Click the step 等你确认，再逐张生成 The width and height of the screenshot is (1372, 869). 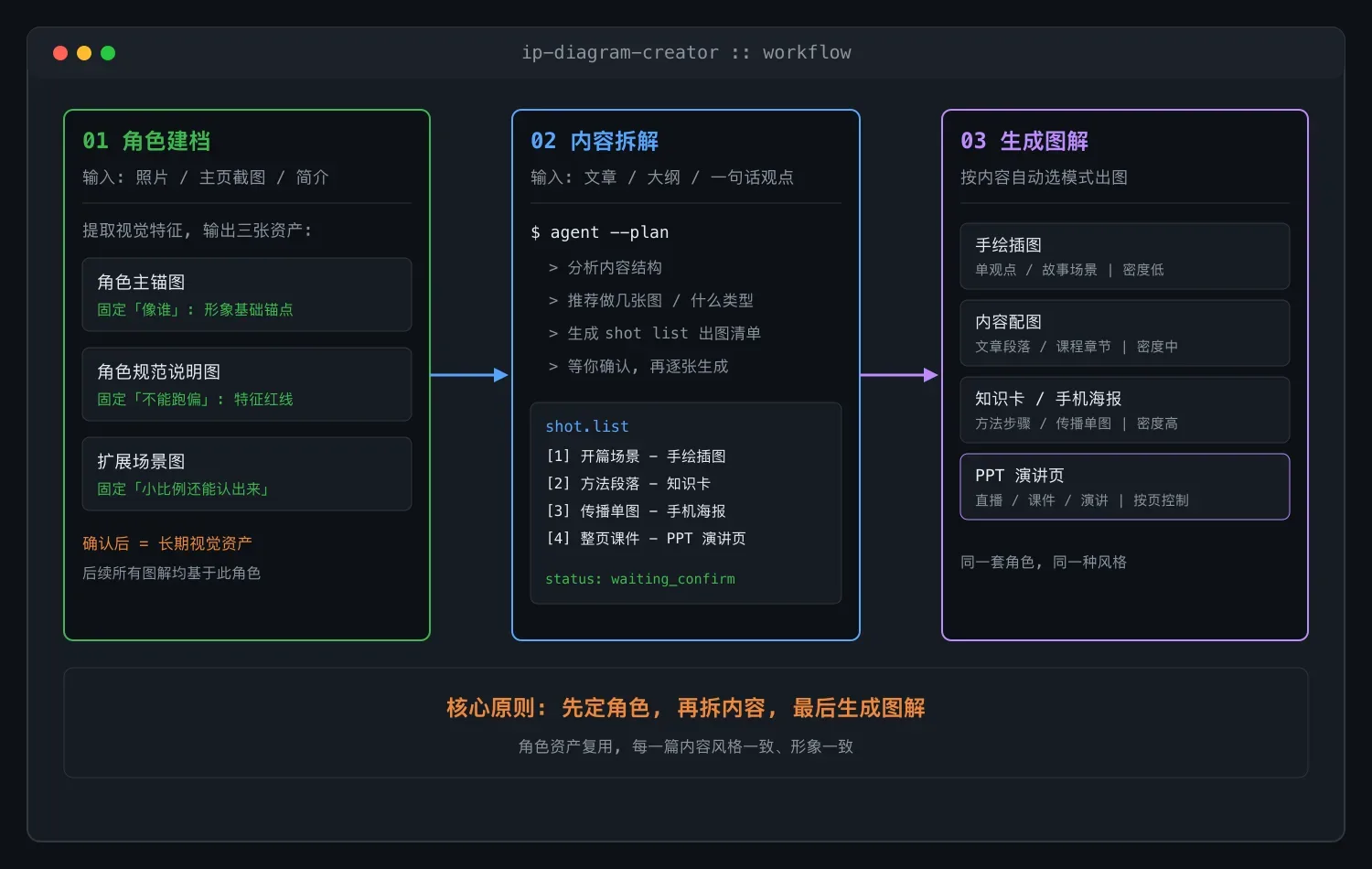pyautogui.click(x=638, y=366)
